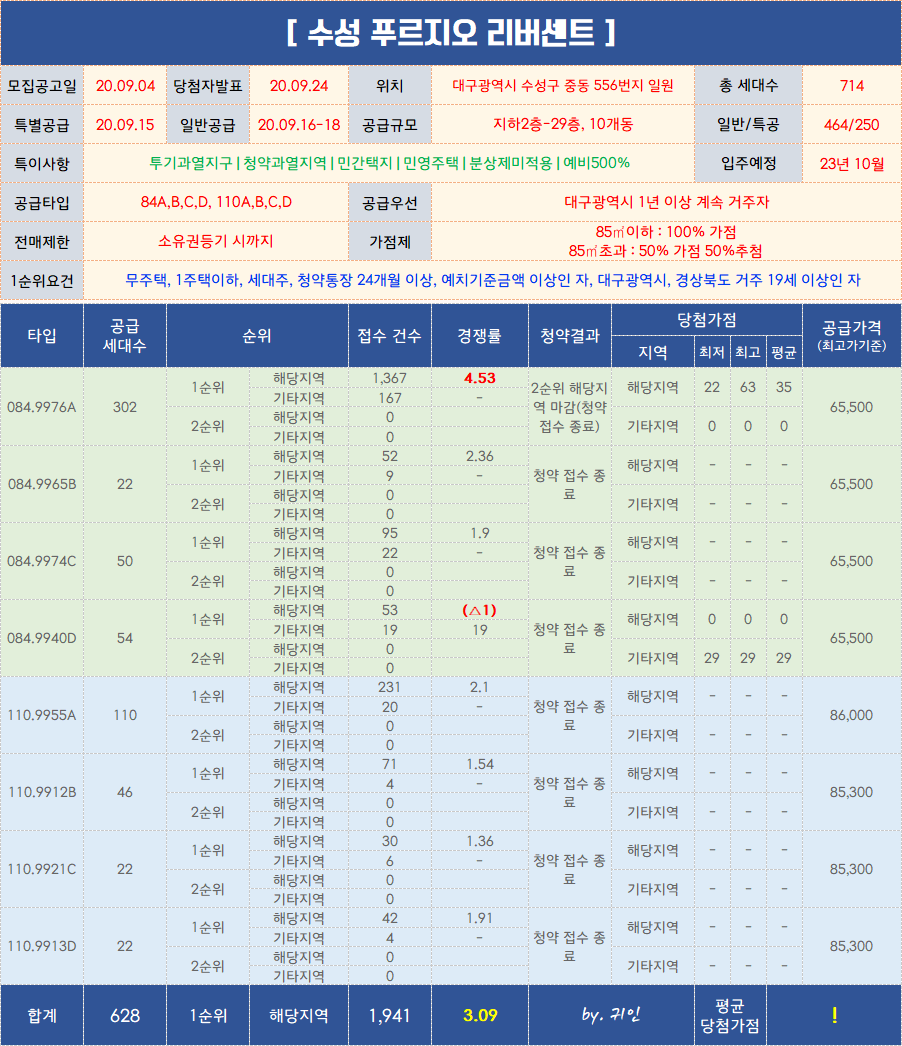902x1046 pixels.
Task: Click the highest winning score 63
Action: pyautogui.click(x=748, y=388)
